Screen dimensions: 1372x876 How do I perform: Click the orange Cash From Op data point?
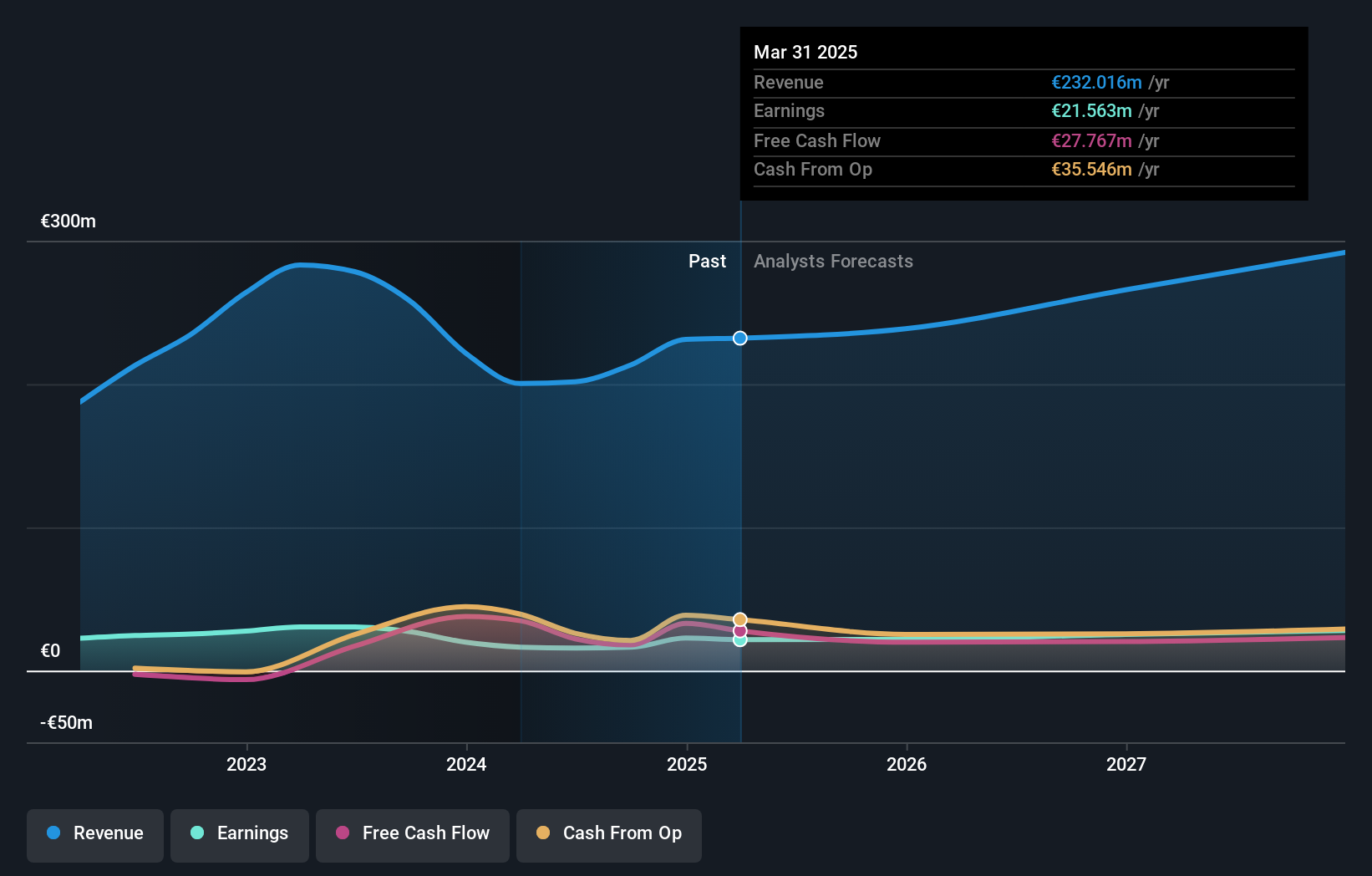coord(740,619)
